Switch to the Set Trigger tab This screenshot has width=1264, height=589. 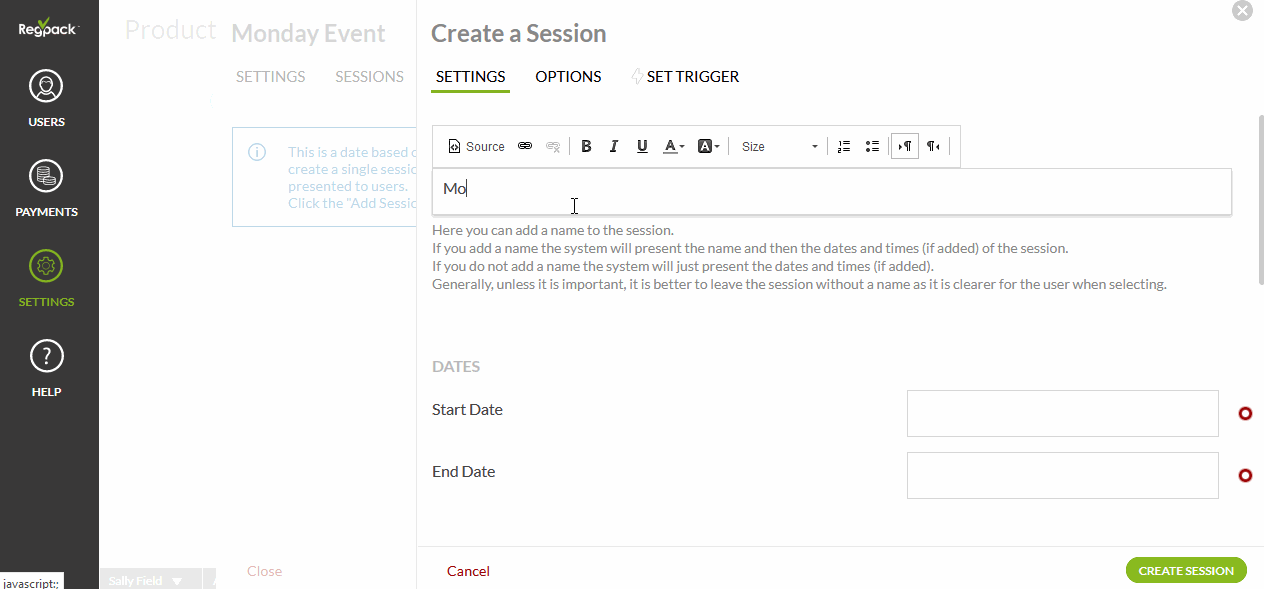[x=686, y=77]
